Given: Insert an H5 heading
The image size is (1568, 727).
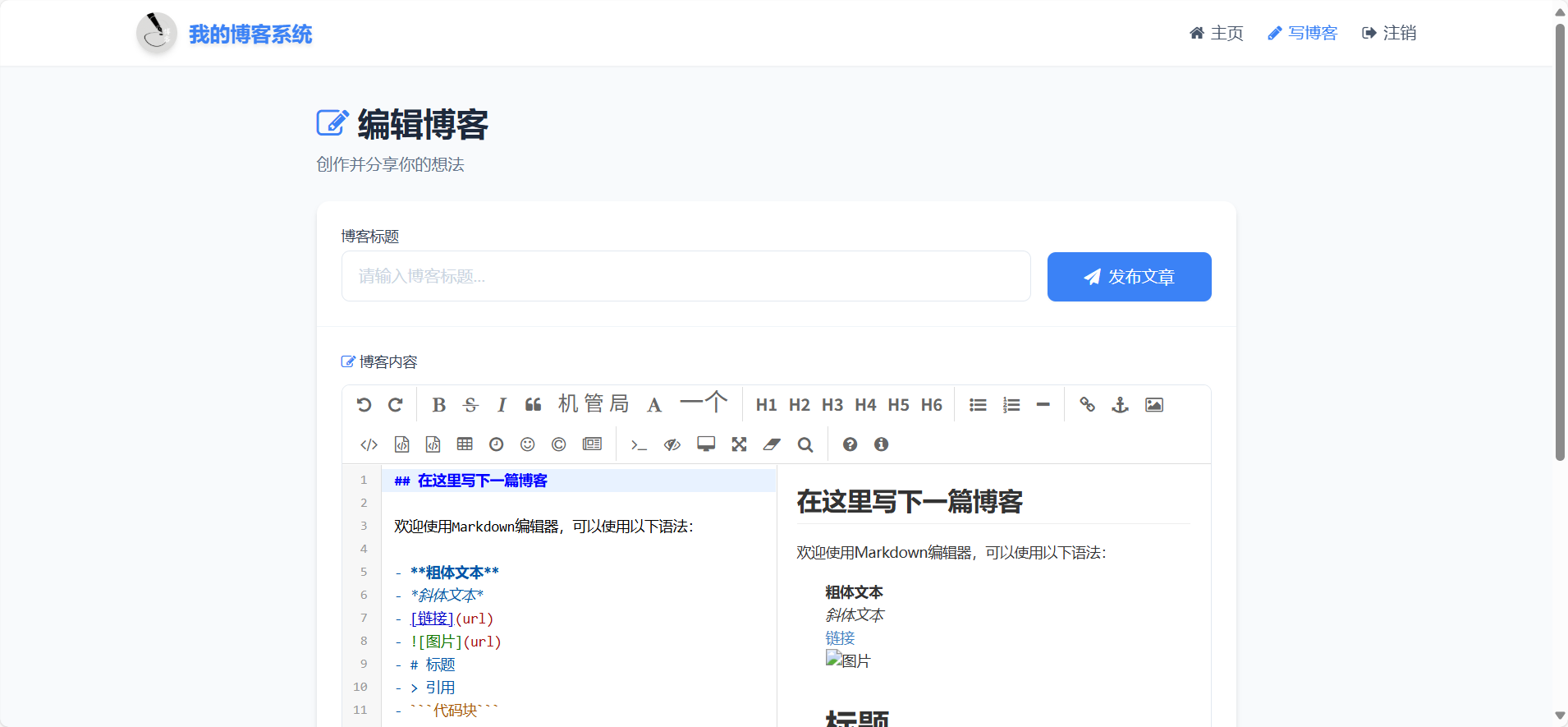Looking at the screenshot, I should click(x=899, y=405).
